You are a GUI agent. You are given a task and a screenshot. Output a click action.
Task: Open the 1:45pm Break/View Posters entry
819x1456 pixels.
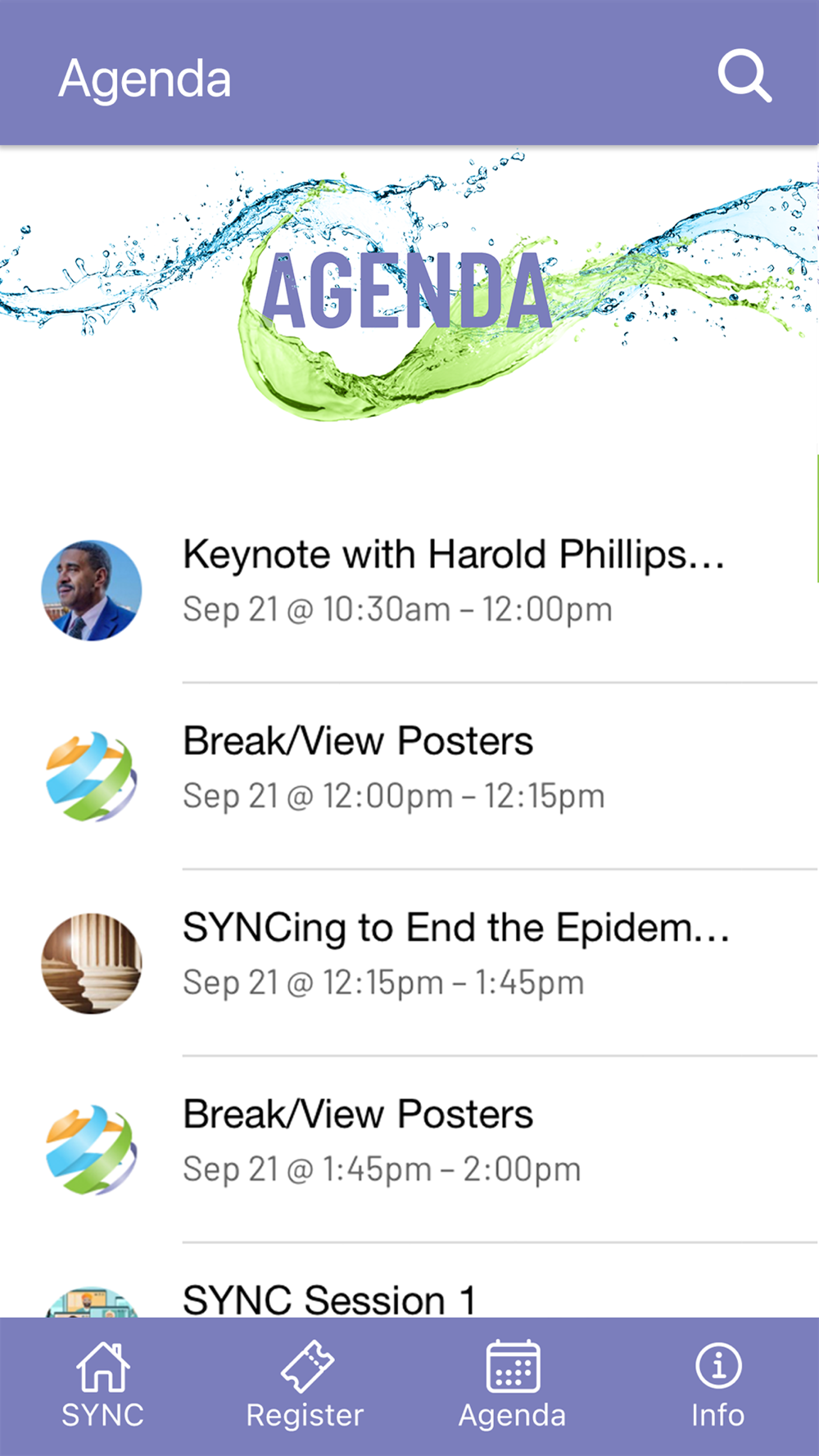[409, 1150]
